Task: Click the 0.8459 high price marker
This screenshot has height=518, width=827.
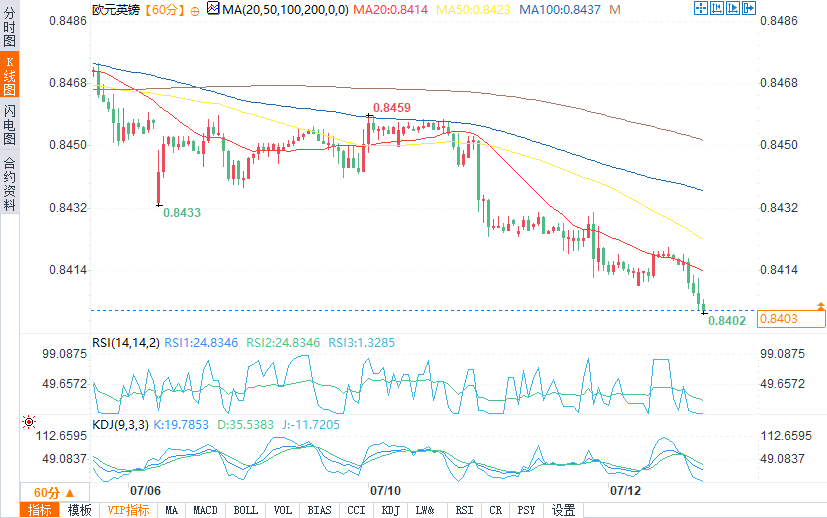Action: coord(391,108)
